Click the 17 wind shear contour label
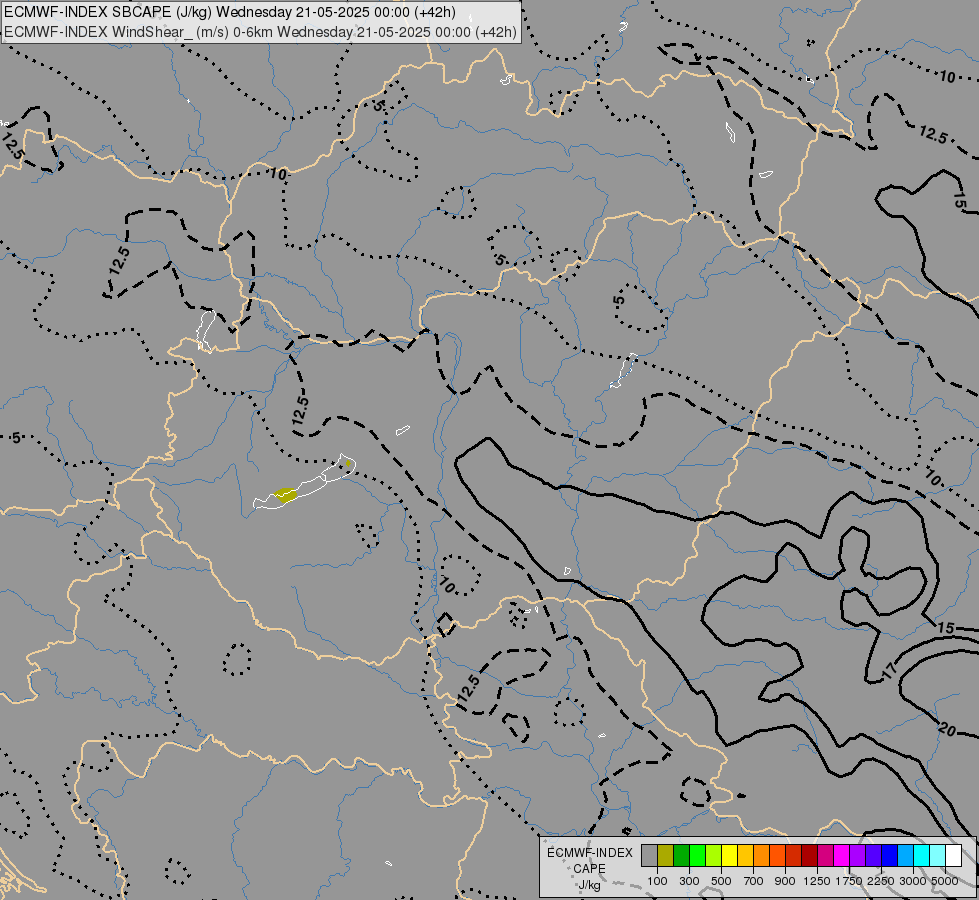 tap(890, 671)
